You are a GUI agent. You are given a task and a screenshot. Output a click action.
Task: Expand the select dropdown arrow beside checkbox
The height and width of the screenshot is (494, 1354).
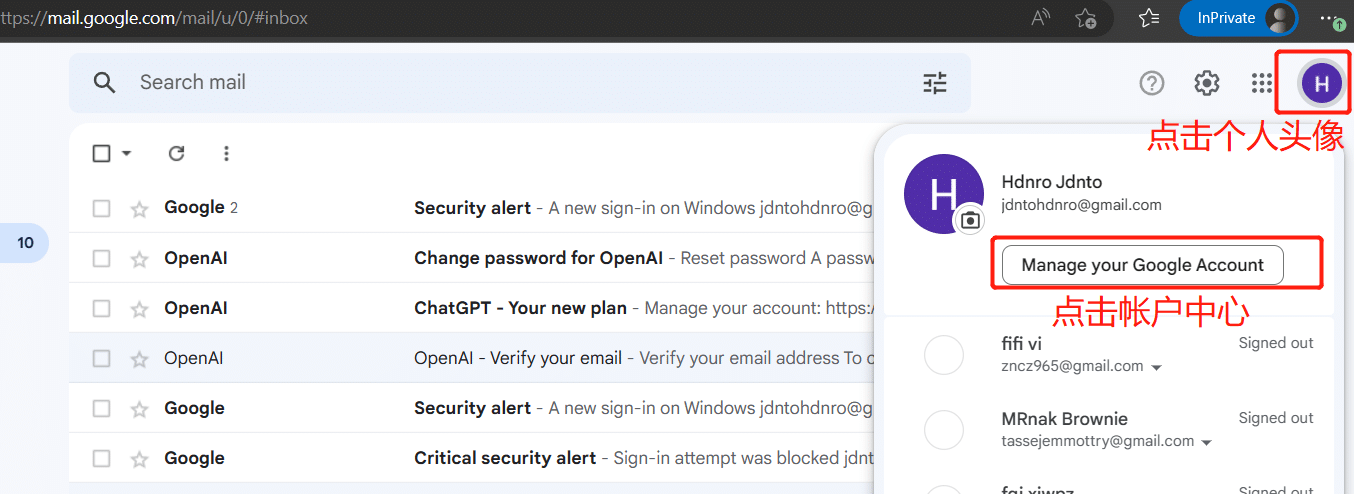126,153
